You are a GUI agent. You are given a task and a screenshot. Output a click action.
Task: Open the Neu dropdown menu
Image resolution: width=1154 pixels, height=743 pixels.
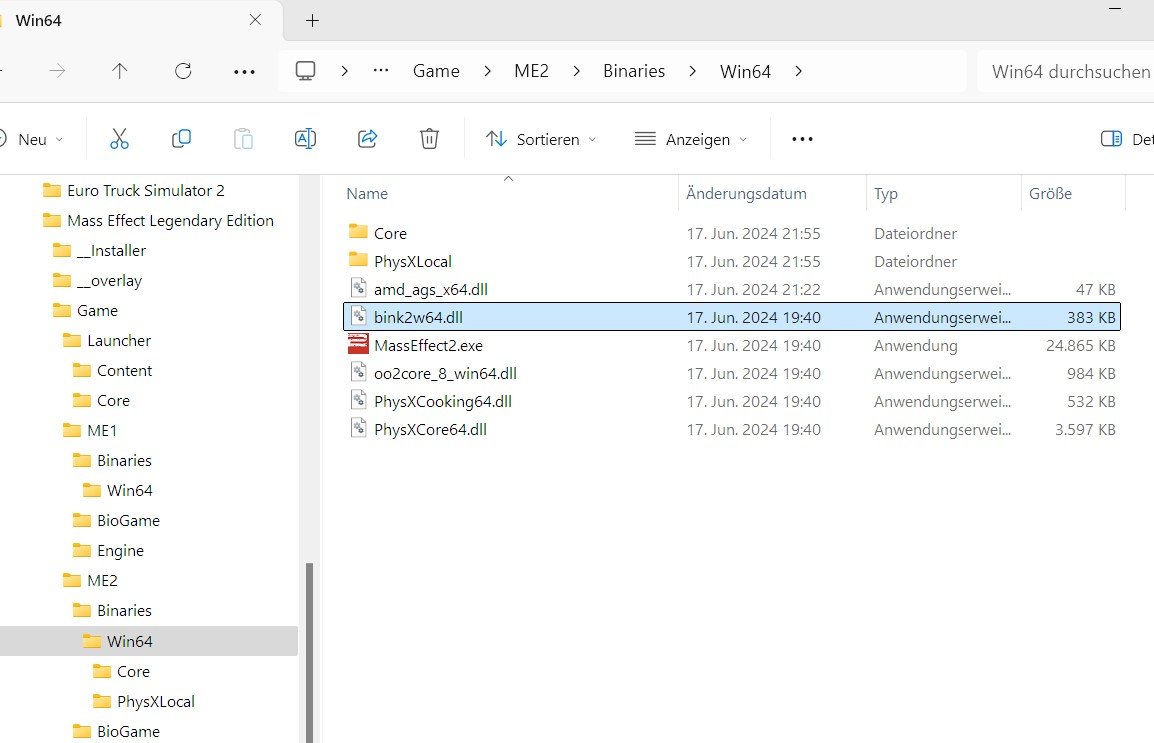[31, 139]
